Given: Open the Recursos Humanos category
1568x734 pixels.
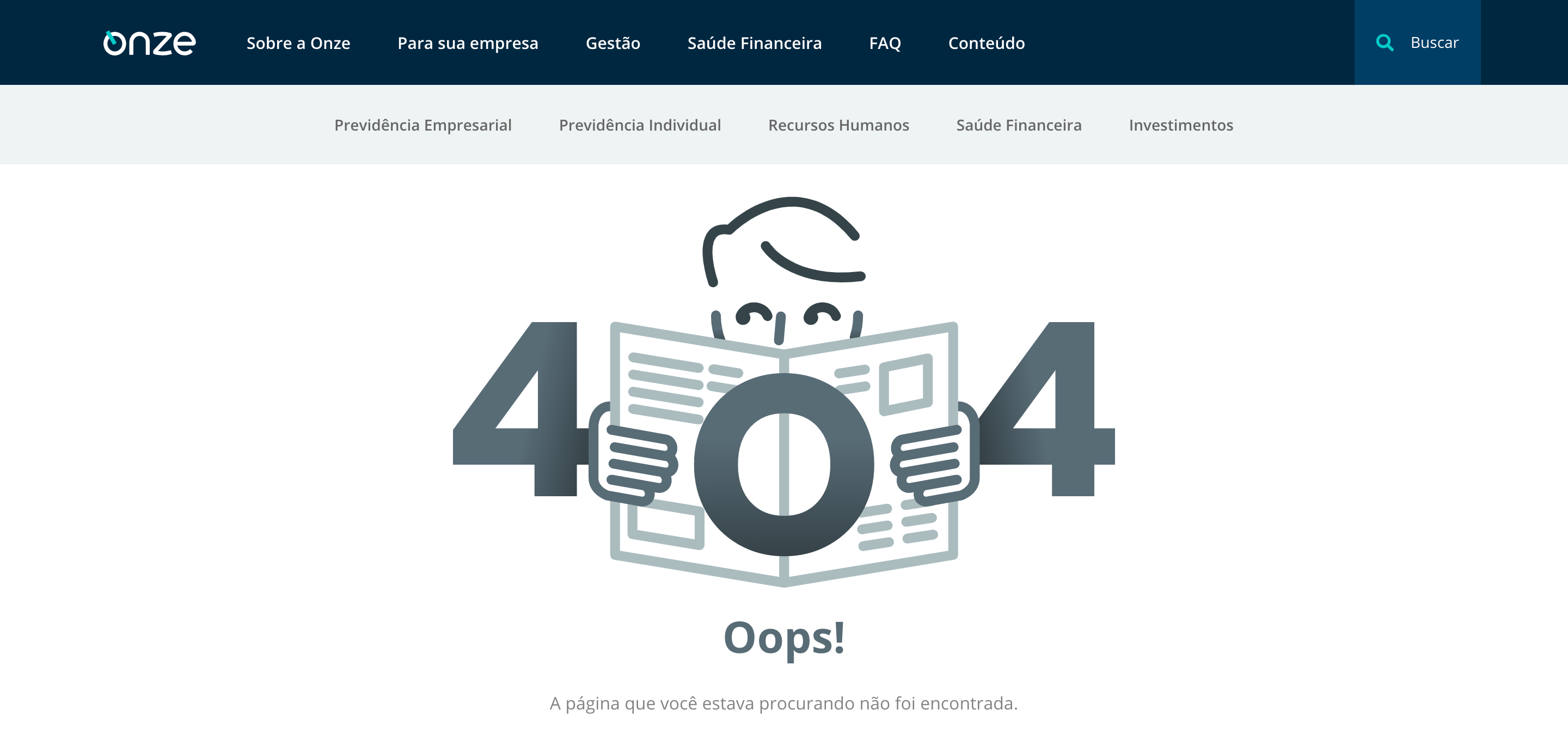Looking at the screenshot, I should (839, 125).
